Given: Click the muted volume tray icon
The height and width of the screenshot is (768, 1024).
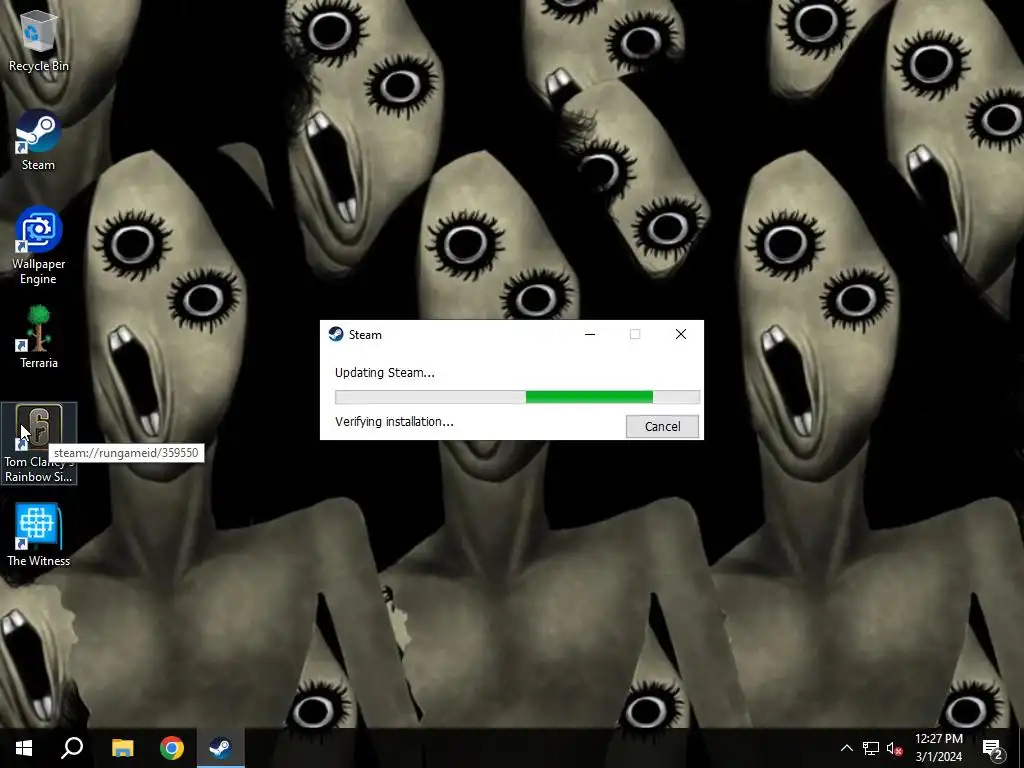Looking at the screenshot, I should point(895,748).
